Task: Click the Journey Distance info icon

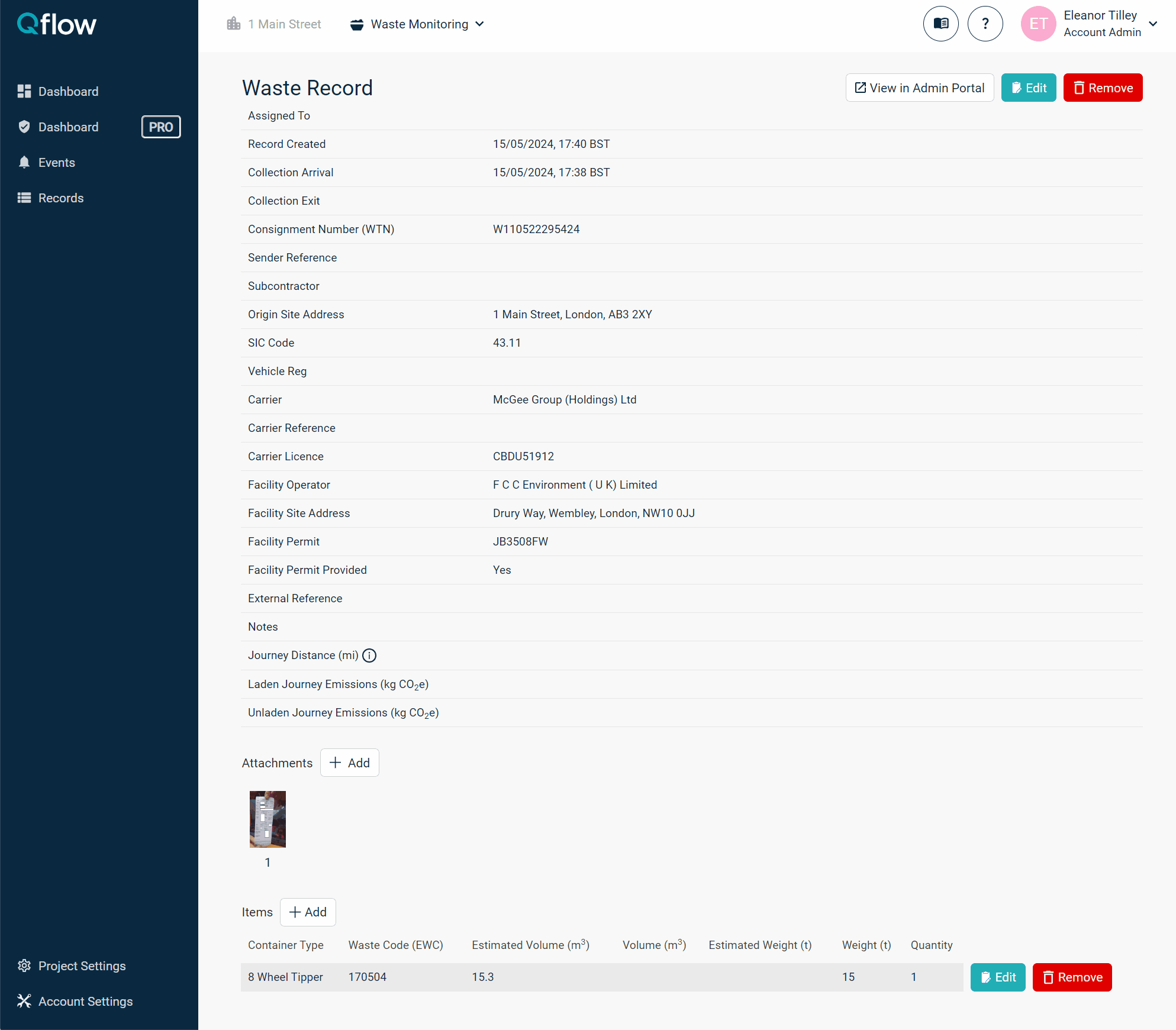Action: tap(369, 656)
